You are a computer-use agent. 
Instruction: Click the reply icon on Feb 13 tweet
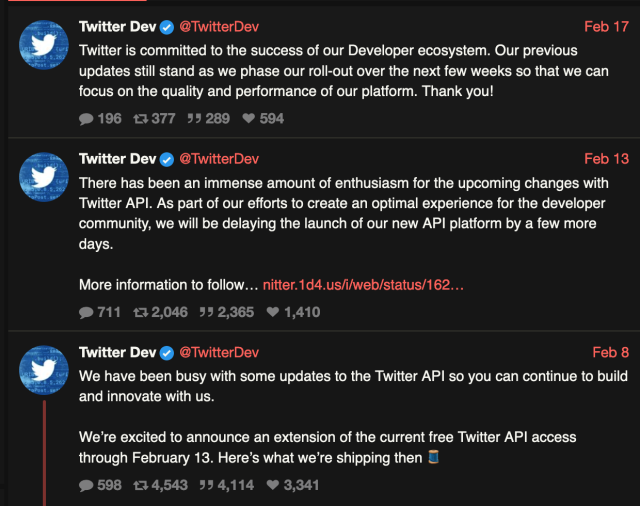(x=86, y=312)
